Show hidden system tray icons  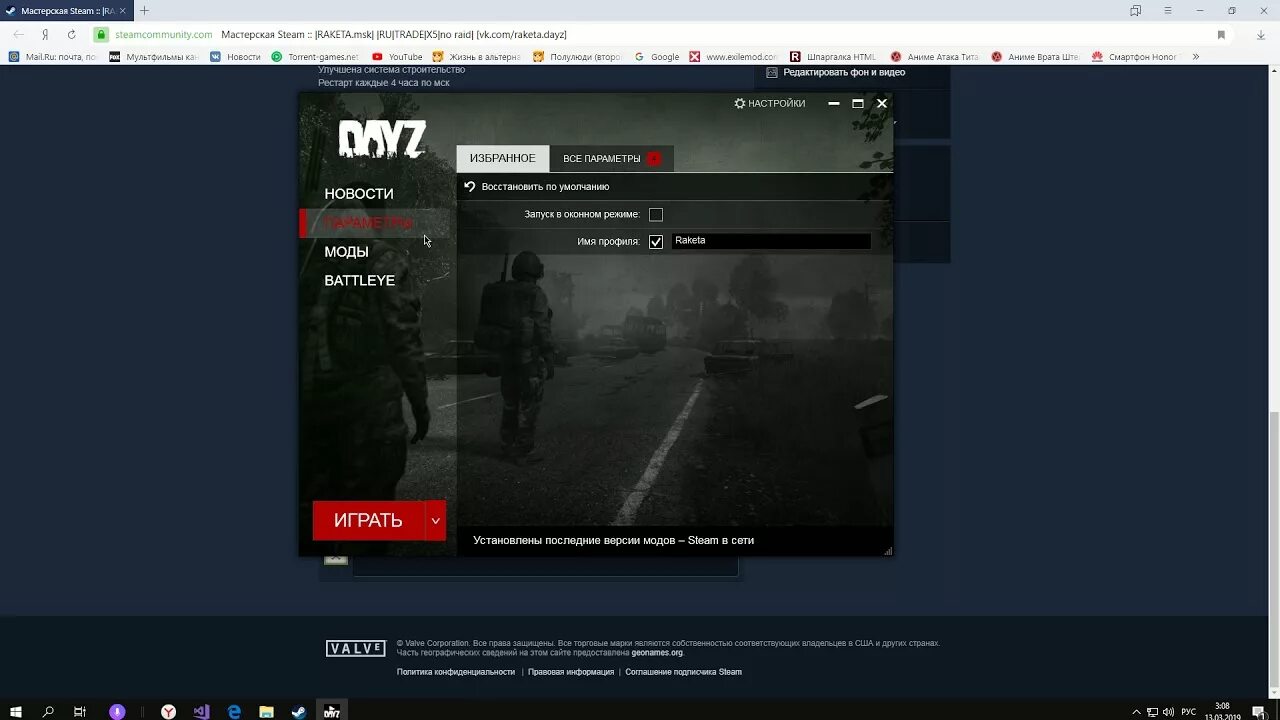coord(1136,711)
